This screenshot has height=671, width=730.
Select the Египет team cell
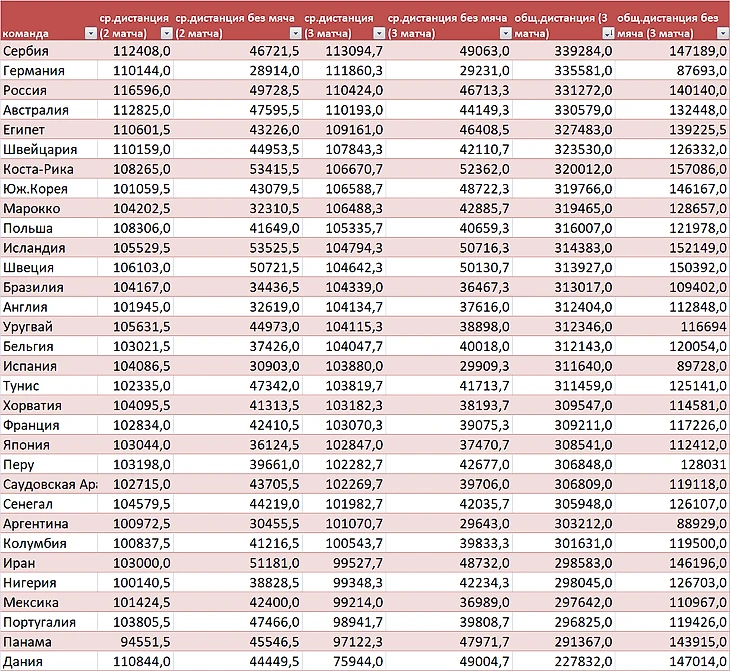48,129
